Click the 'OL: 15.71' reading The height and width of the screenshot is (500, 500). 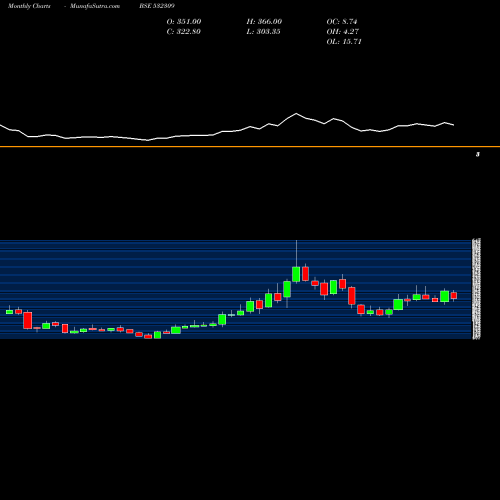point(344,42)
